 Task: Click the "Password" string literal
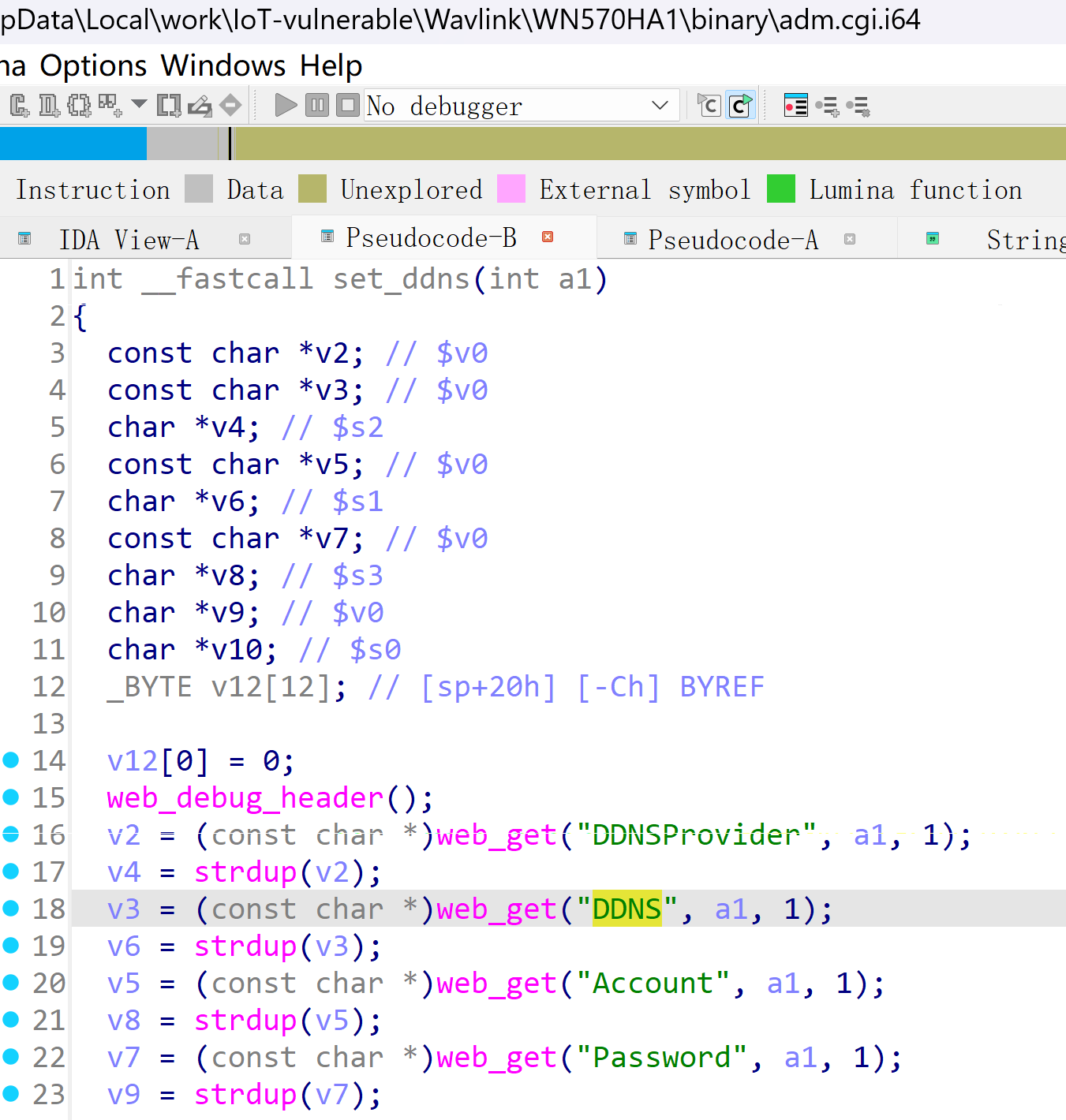pos(661,1058)
